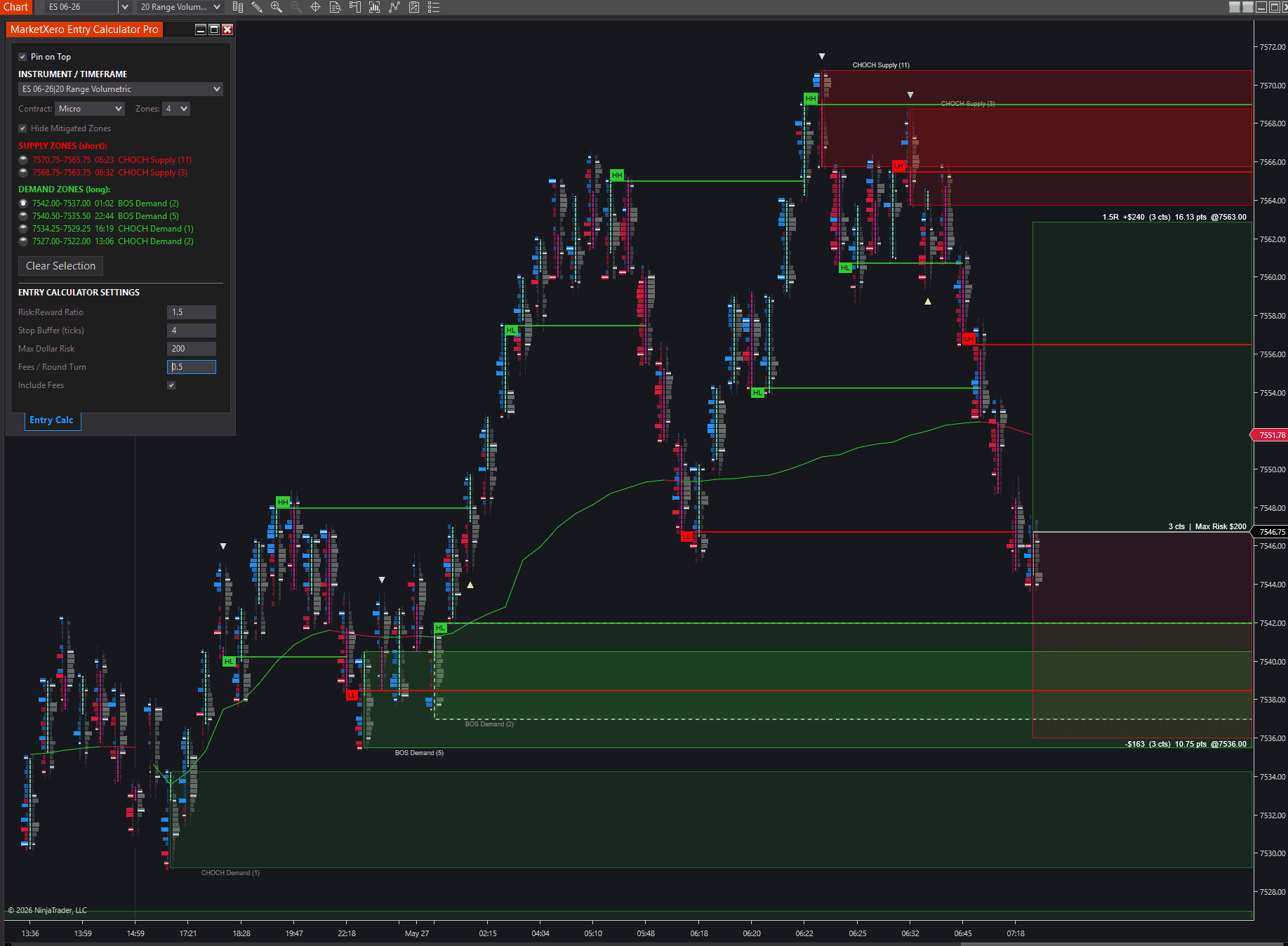Screen dimensions: 1288x946
Task: Click the 7546.75 current price marker
Action: point(1269,532)
